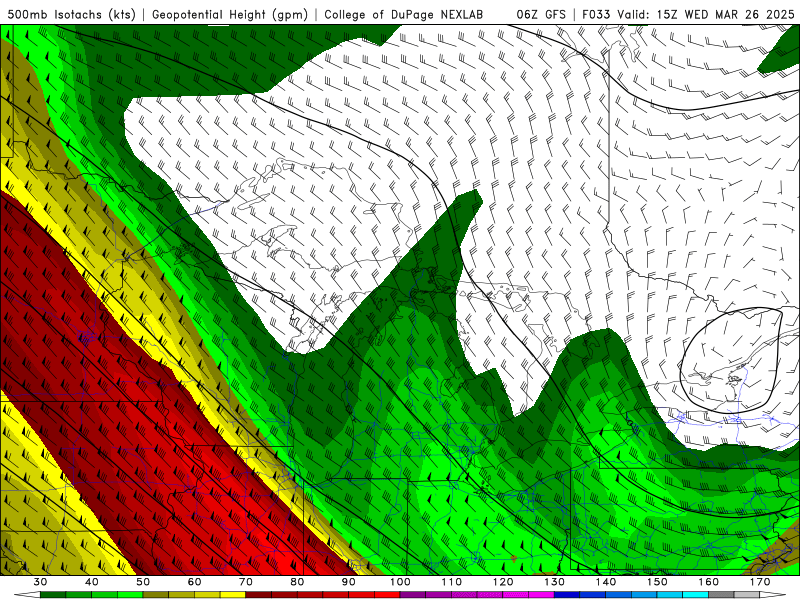800x600 pixels.
Task: Click the legend value "100"
Action: tap(400, 582)
